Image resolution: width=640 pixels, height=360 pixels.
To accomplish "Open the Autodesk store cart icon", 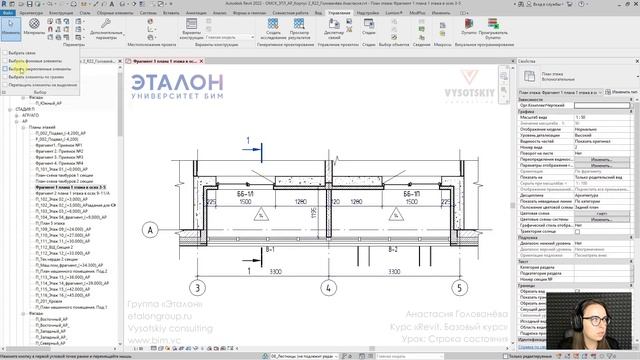I will pos(570,4).
